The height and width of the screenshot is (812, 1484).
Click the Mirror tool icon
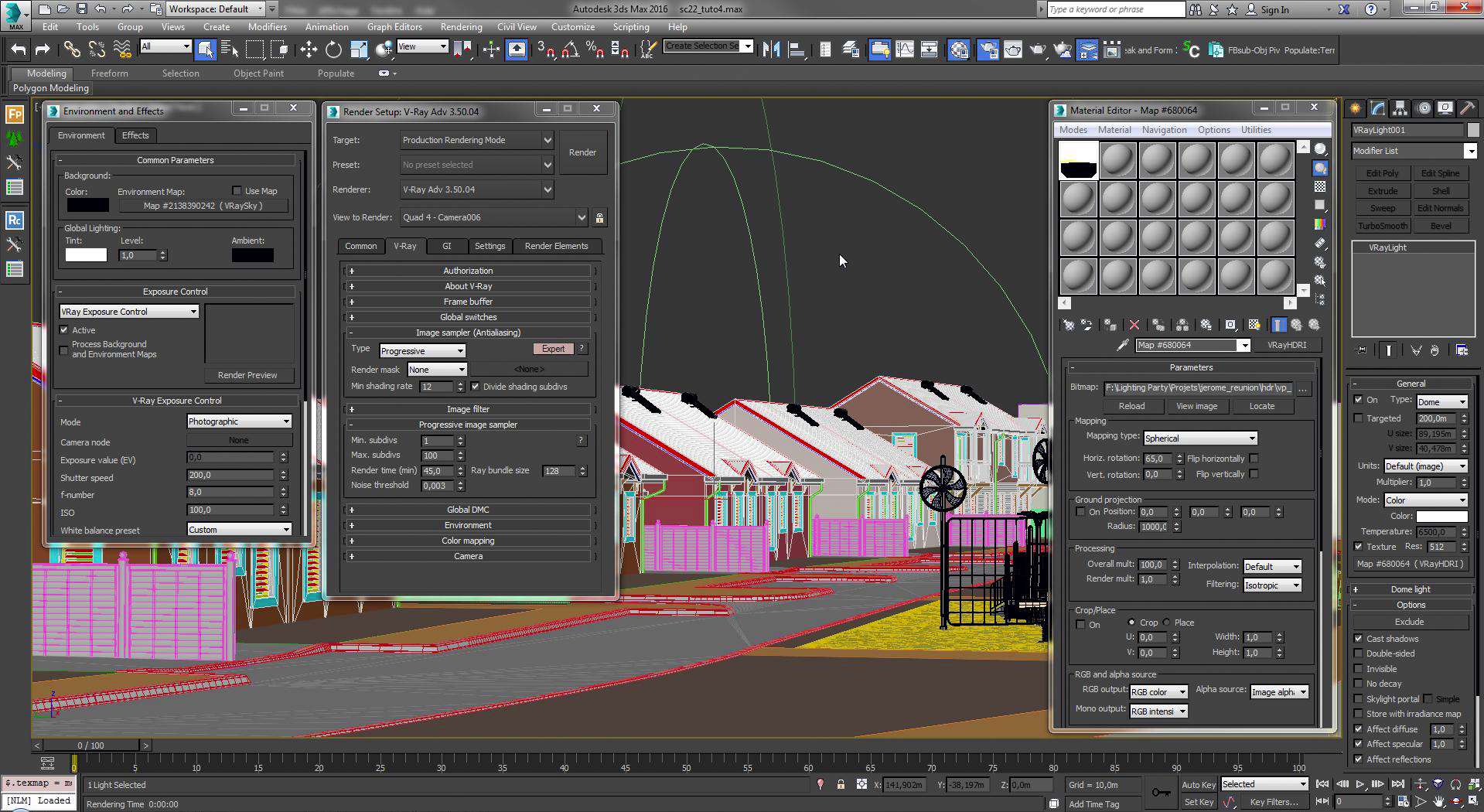click(771, 50)
